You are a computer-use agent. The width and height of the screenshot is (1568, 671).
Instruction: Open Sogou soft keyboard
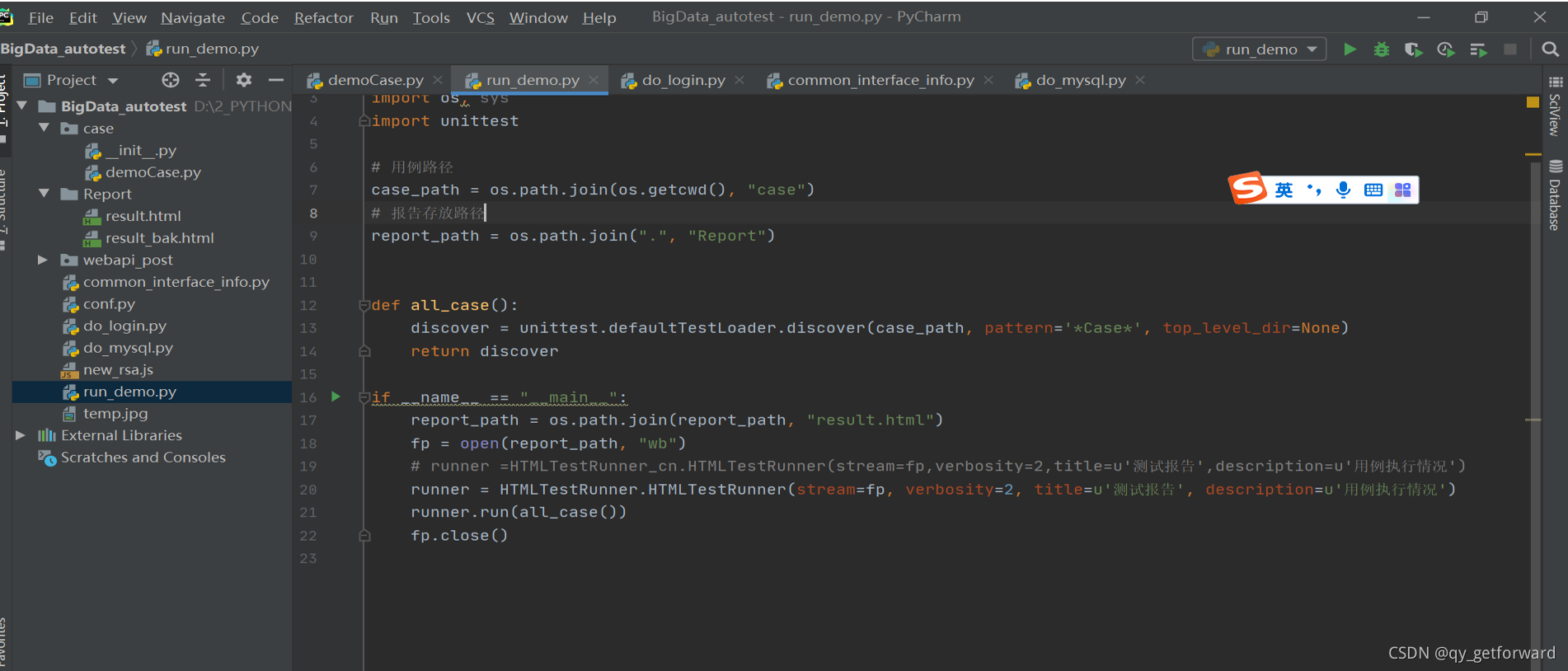tap(1373, 190)
